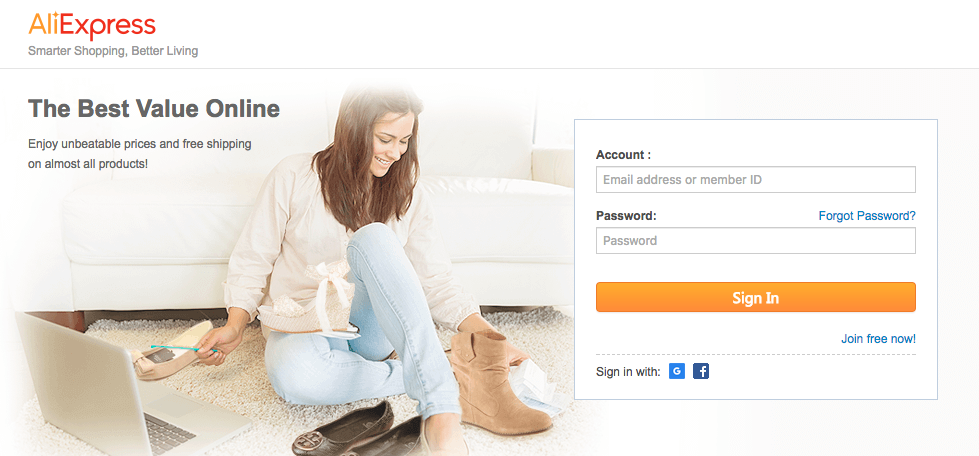Click the black flat shoes on the rug

tap(359, 431)
